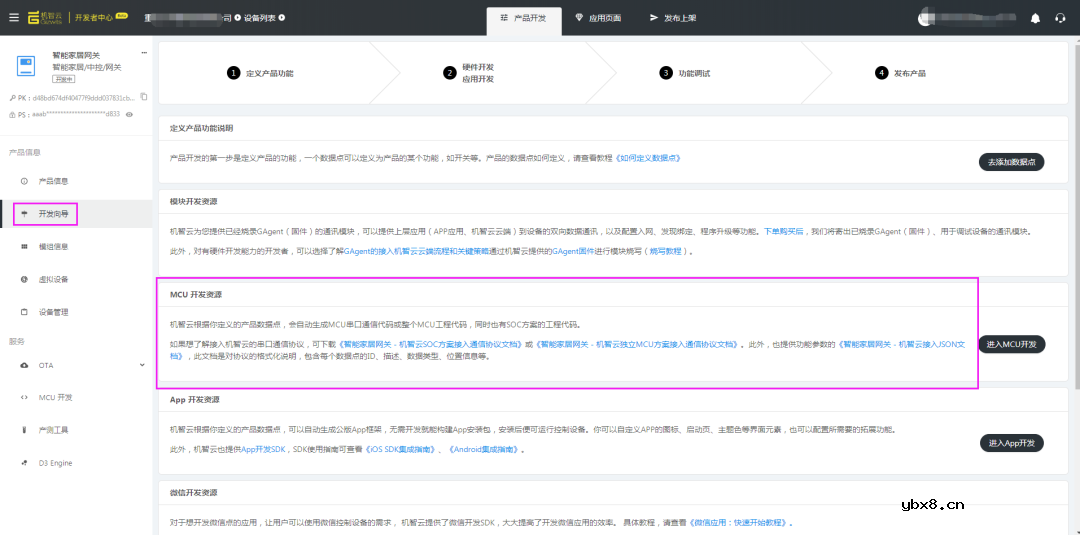Click the 去添加数据点 button
Viewport: 1080px width, 535px height.
[x=1012, y=162]
